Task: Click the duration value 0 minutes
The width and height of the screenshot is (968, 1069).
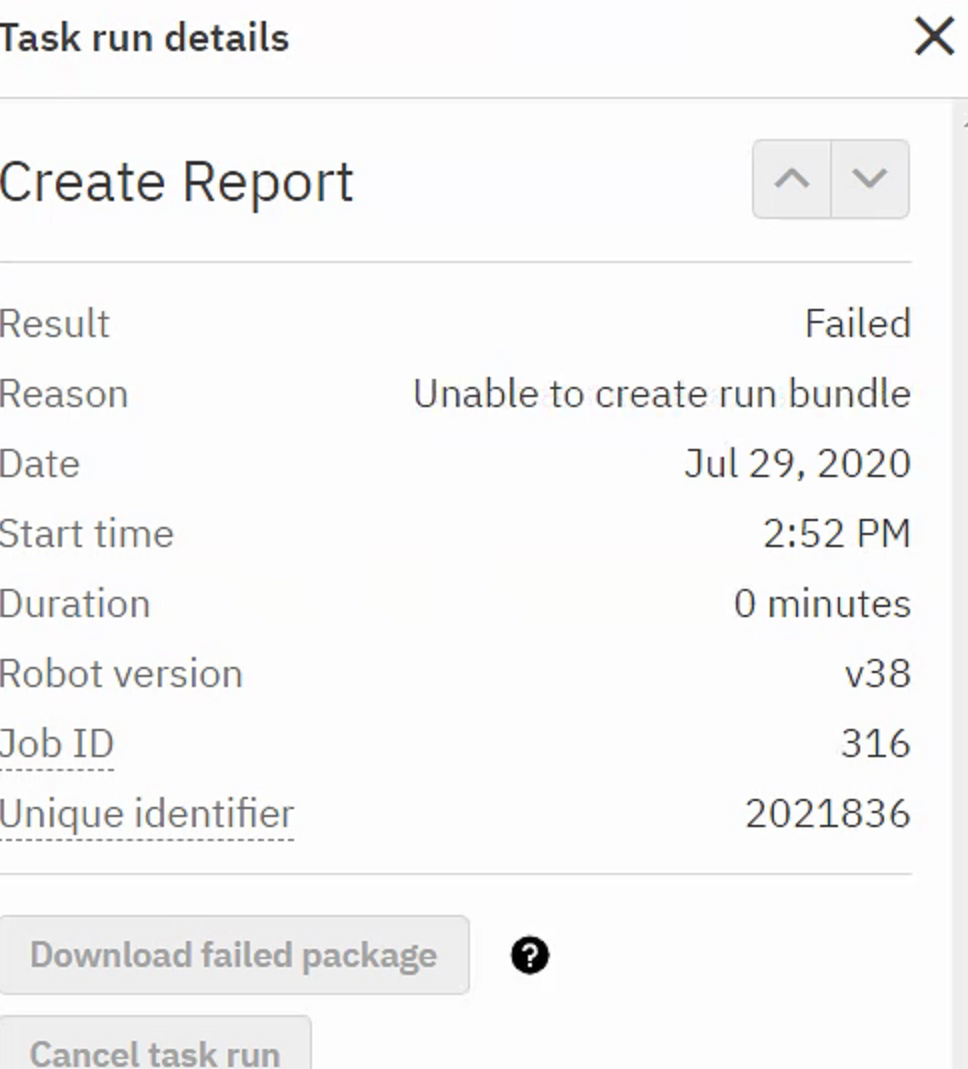Action: [x=821, y=604]
